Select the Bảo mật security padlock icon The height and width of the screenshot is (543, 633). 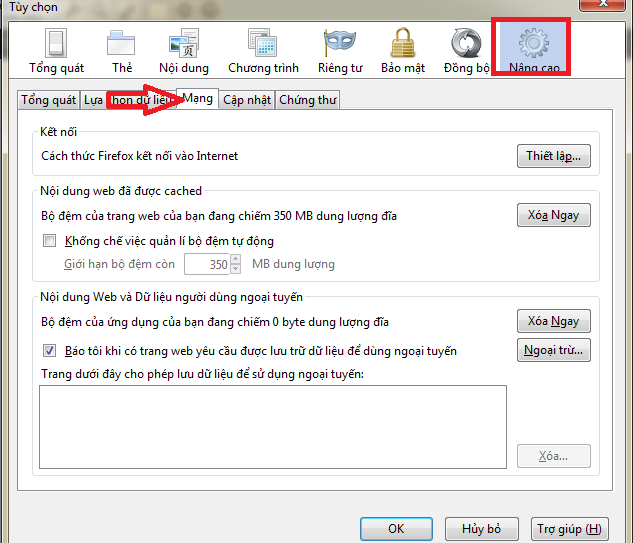click(x=404, y=50)
